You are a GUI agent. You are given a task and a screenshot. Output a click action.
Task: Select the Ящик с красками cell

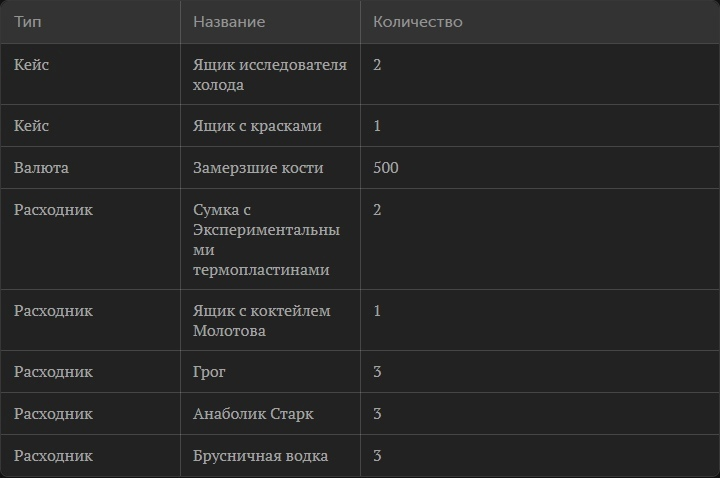click(257, 126)
